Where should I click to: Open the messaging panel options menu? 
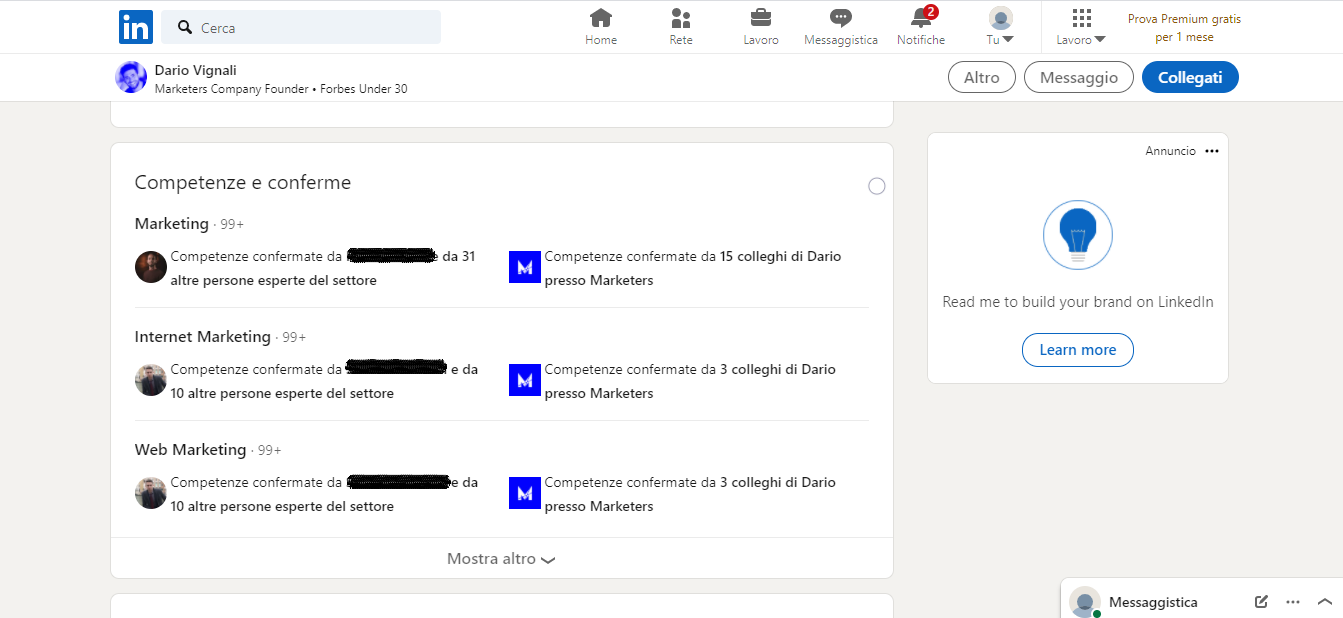(x=1293, y=602)
